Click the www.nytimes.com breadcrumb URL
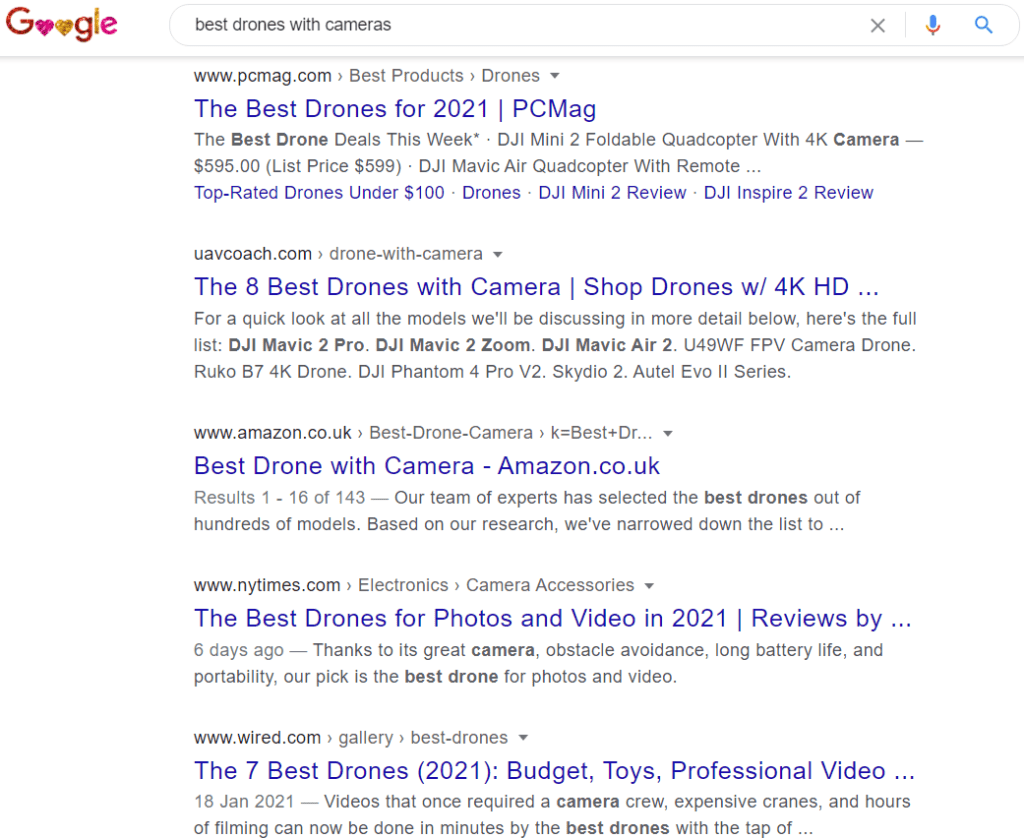 267,585
